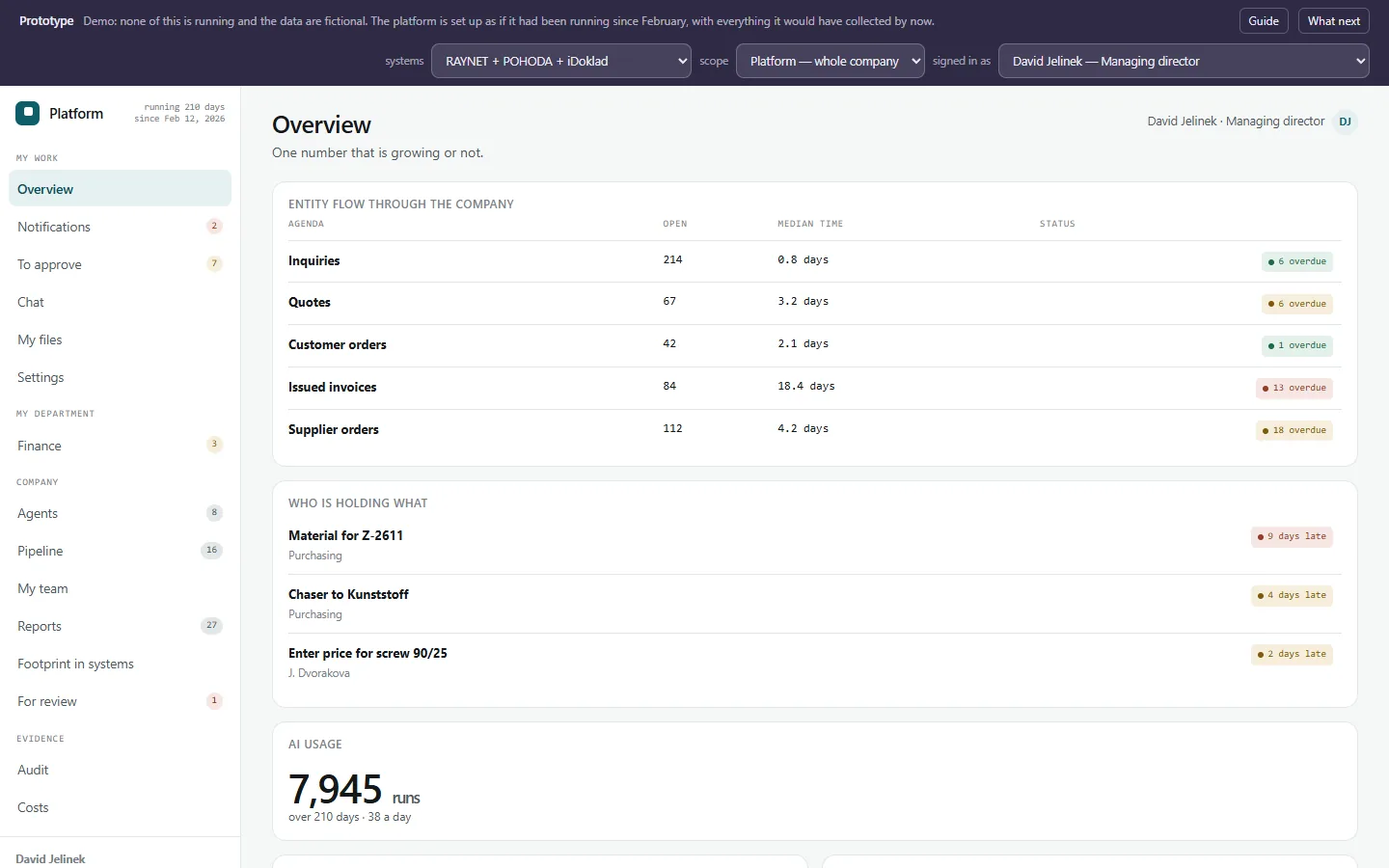
Task: Open the Audit evidence page
Action: [120, 770]
